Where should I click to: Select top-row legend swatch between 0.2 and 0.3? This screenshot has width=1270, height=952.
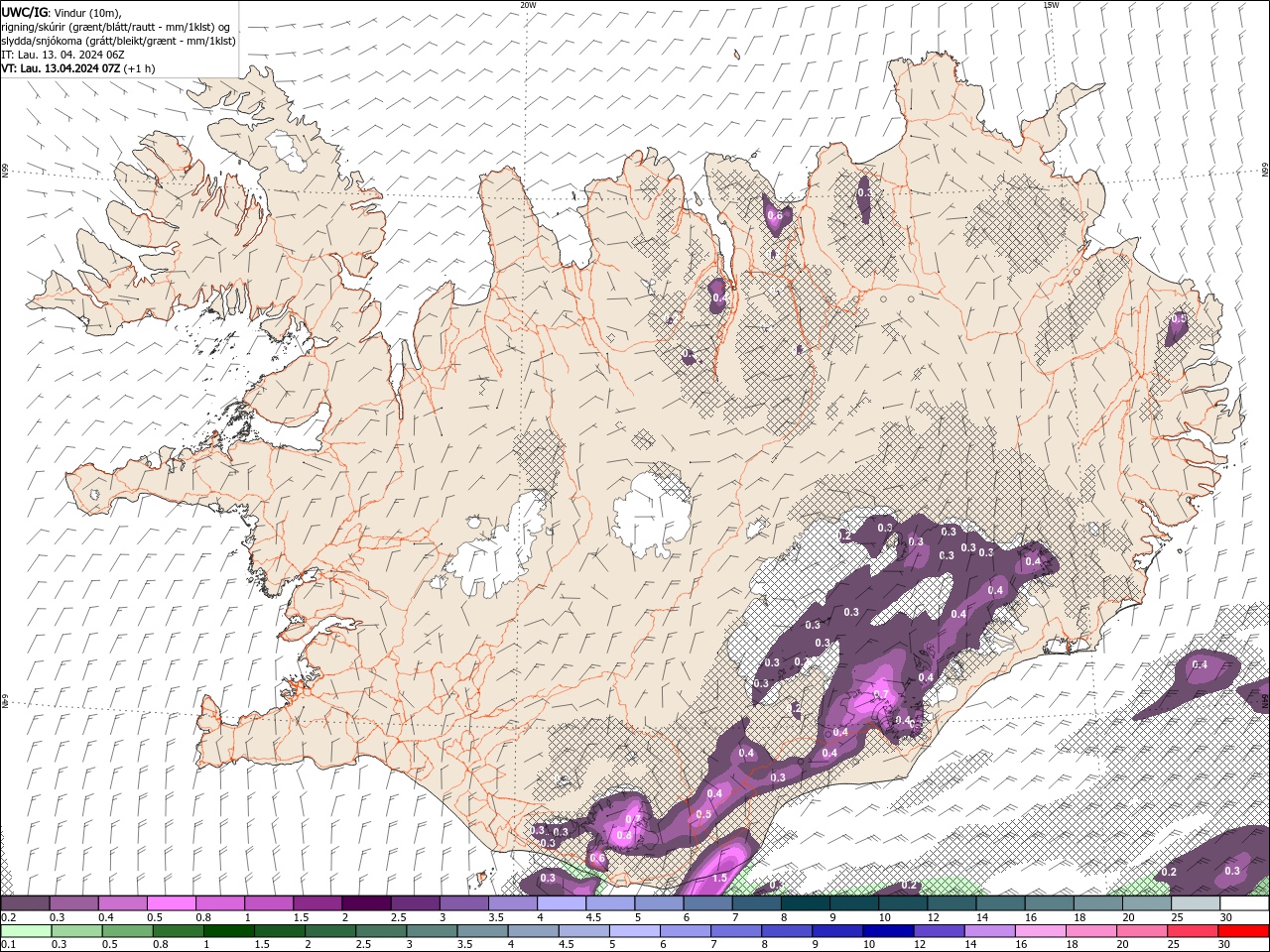click(25, 903)
